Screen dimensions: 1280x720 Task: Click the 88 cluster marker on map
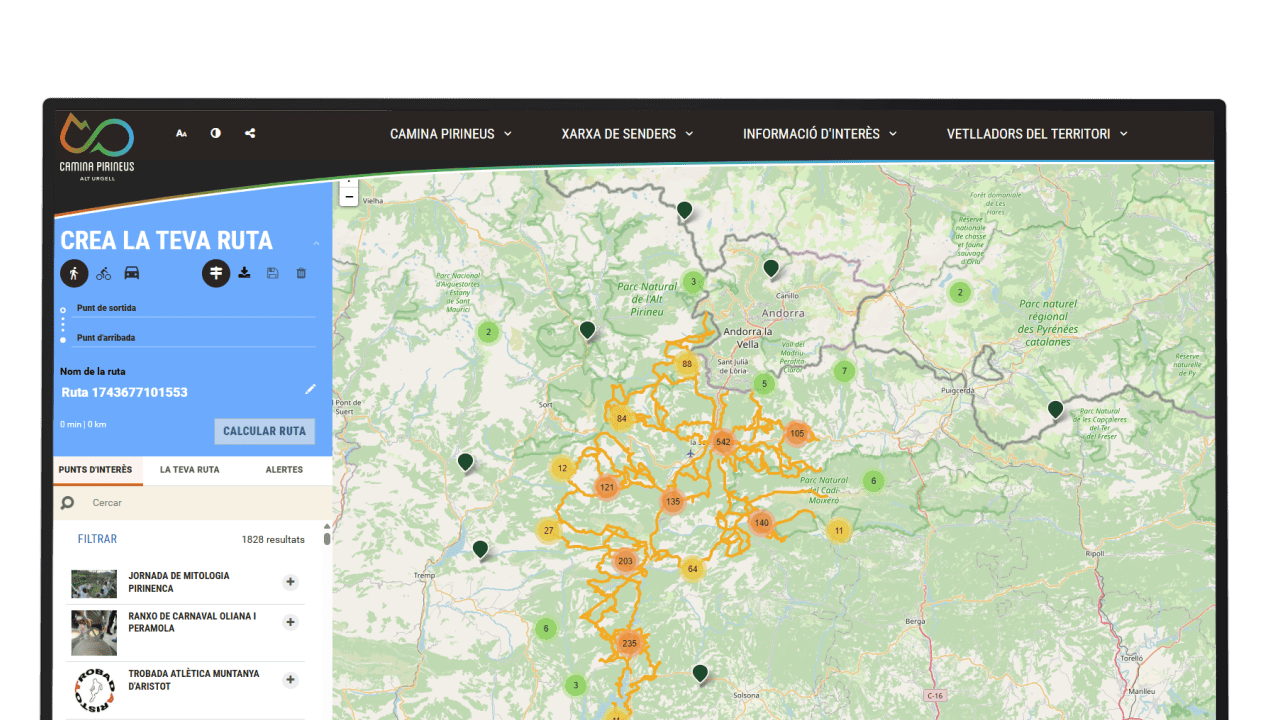pos(686,364)
